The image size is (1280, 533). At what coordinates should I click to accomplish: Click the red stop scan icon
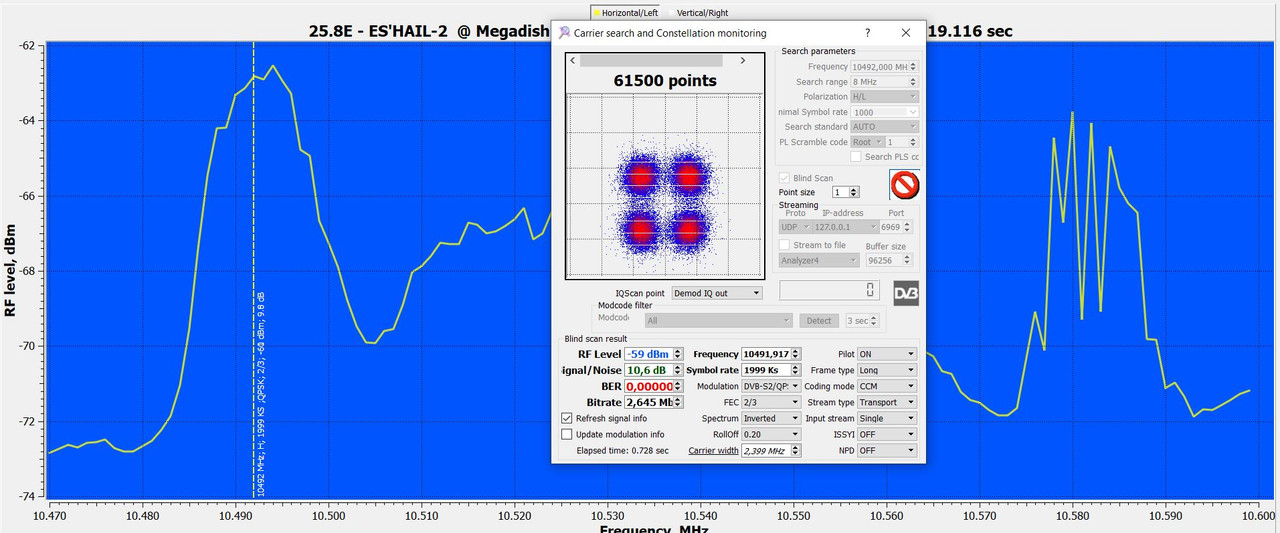tap(904, 185)
